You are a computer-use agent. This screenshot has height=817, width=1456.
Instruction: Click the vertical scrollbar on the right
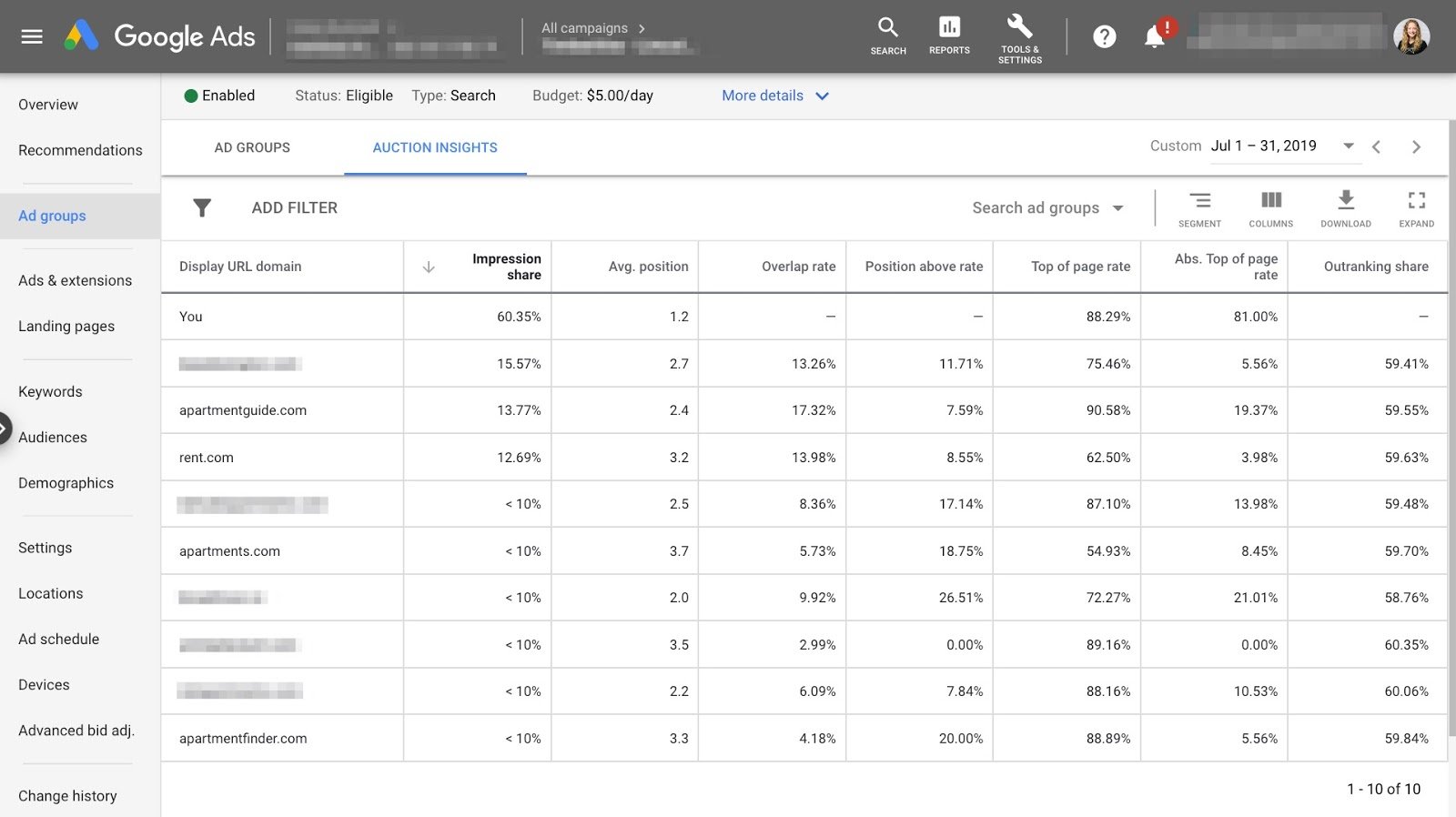[x=1451, y=428]
